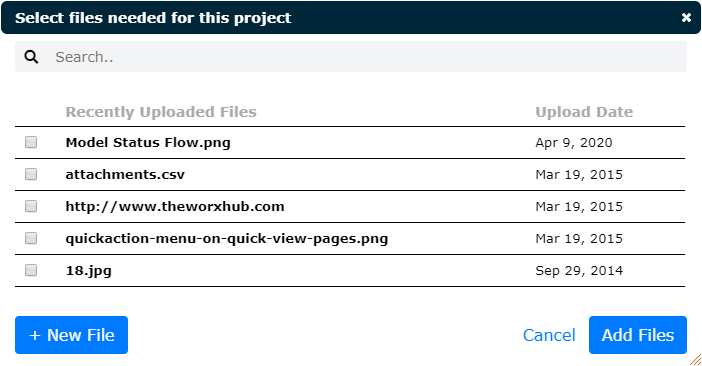Cancel the file selection

pyautogui.click(x=549, y=335)
